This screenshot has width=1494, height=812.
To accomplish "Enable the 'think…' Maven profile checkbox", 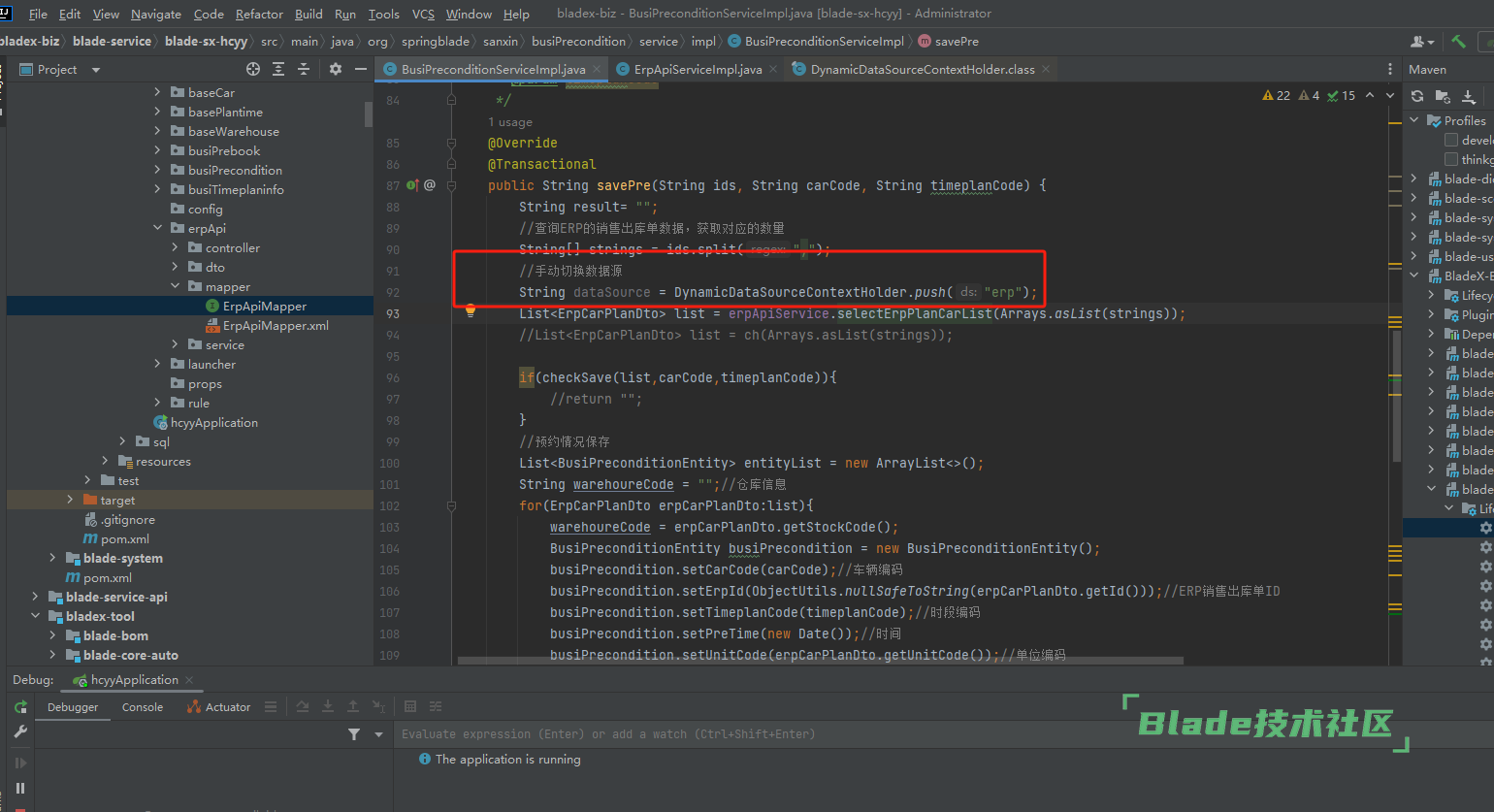I will tap(1451, 159).
